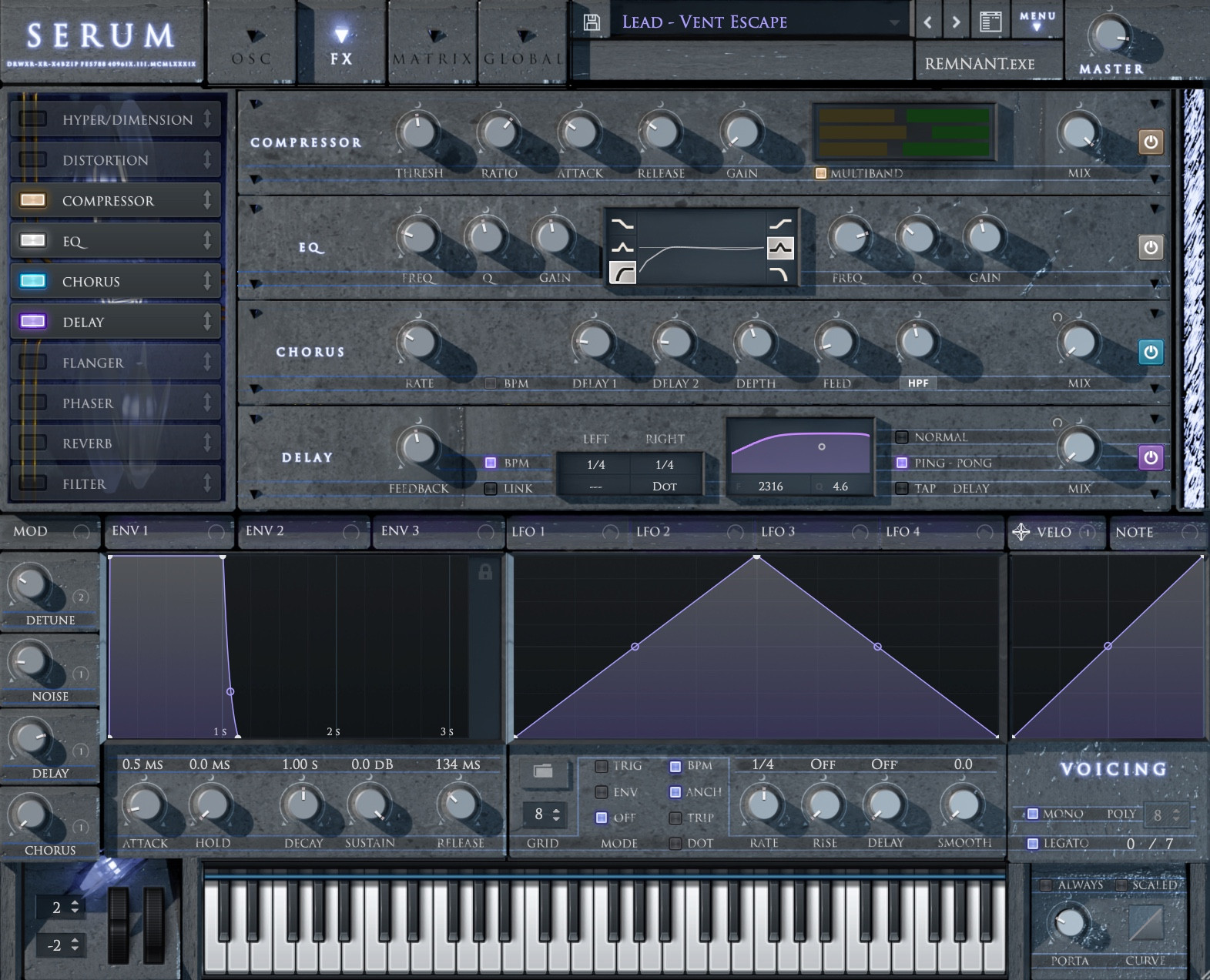Viewport: 1210px width, 980px height.
Task: Click the envelope lock icon
Action: (x=485, y=572)
